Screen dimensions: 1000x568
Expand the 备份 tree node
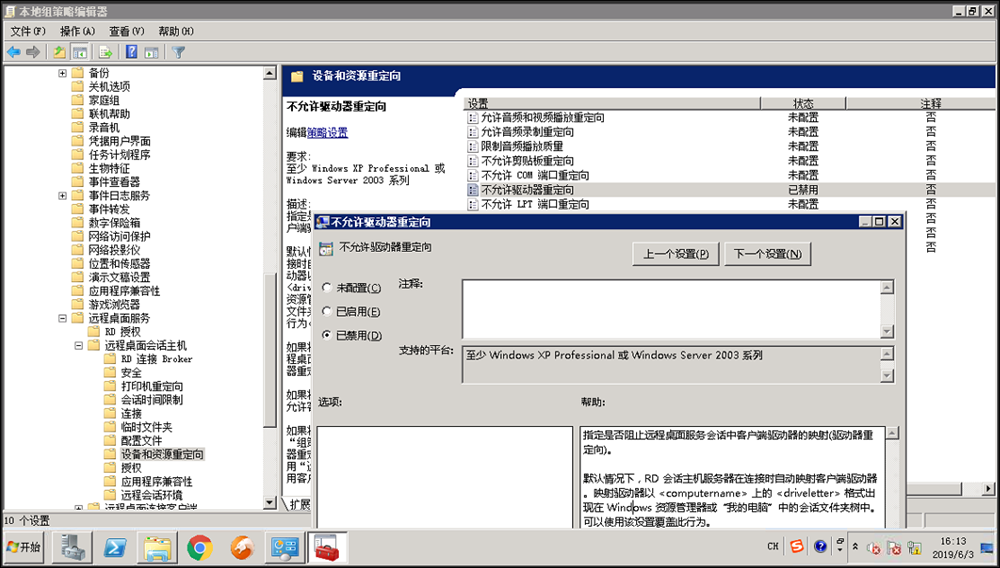click(63, 73)
